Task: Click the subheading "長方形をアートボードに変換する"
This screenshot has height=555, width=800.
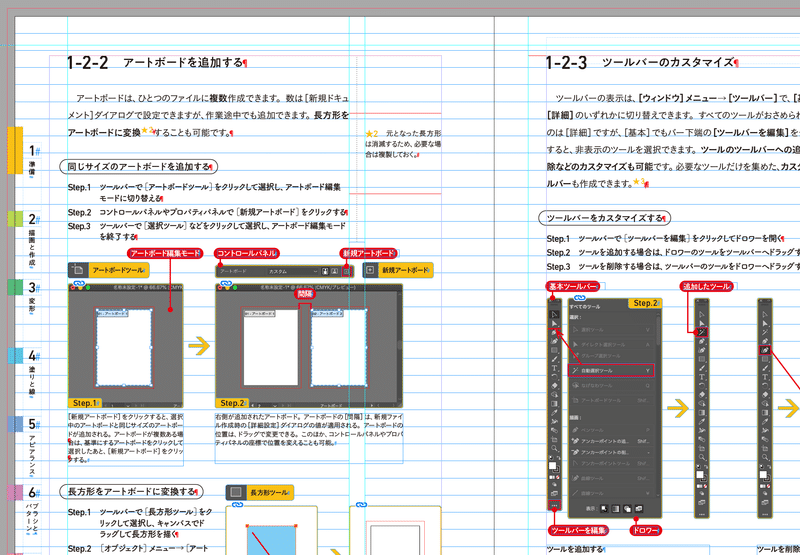Action: 132,492
